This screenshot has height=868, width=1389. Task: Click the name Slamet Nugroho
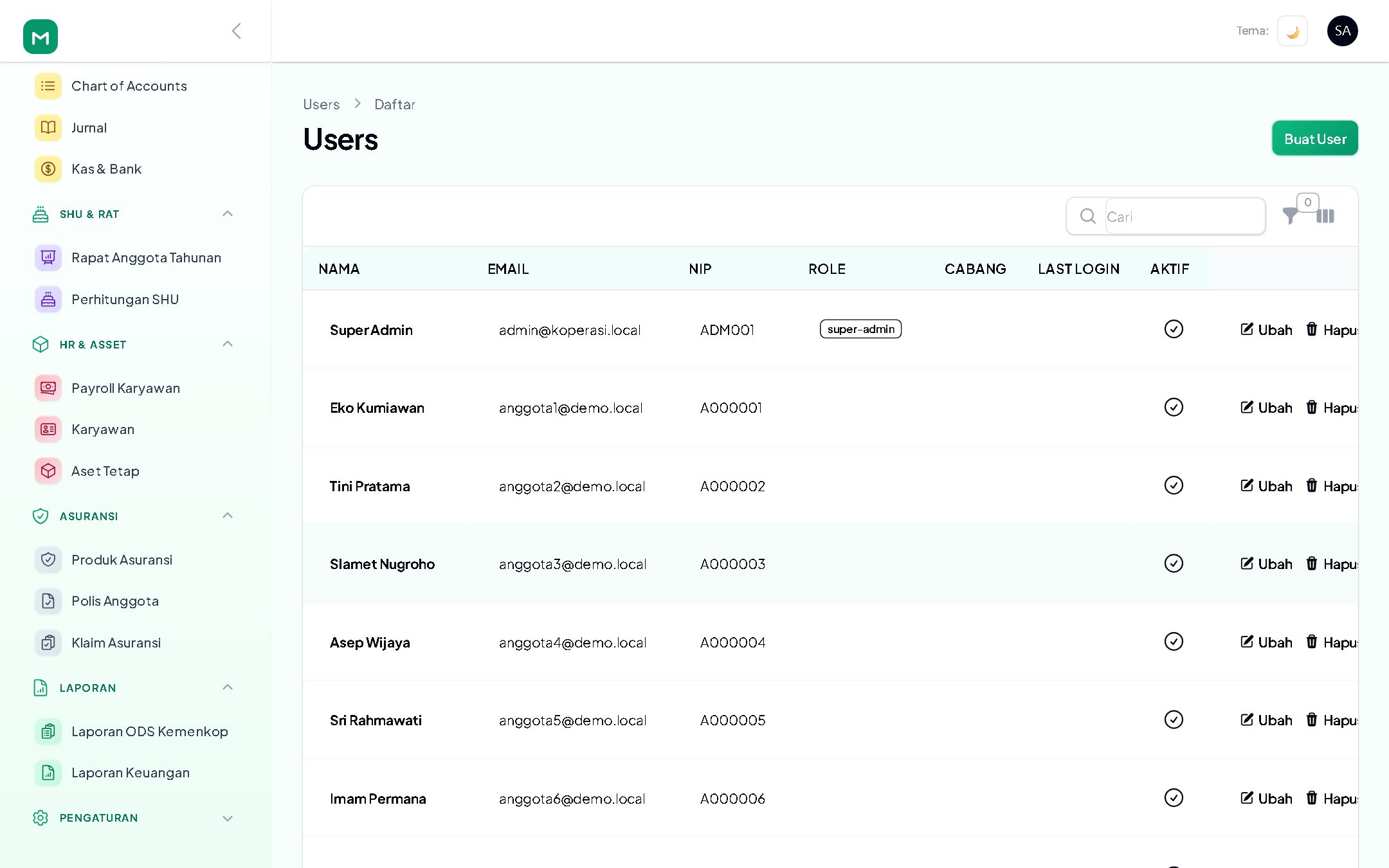382,564
